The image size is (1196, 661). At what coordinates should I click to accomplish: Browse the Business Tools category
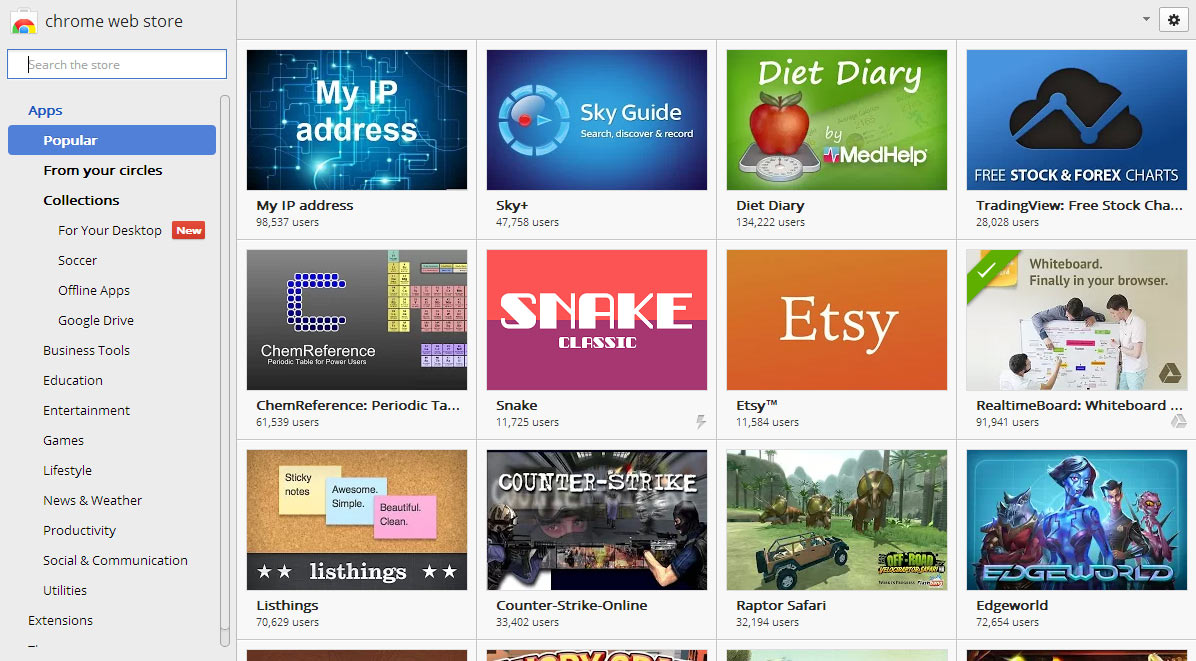(86, 351)
